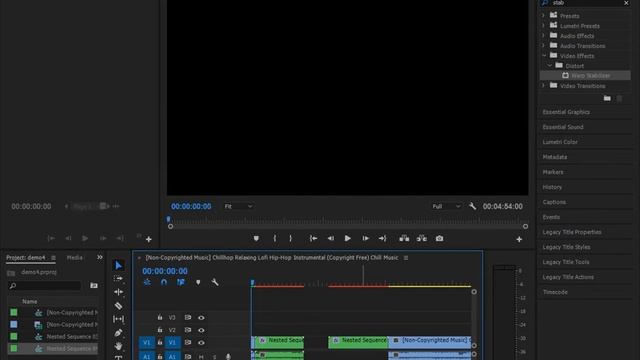The image size is (640, 360).
Task: Collapse the Video Effects folder
Action: (x=544, y=56)
